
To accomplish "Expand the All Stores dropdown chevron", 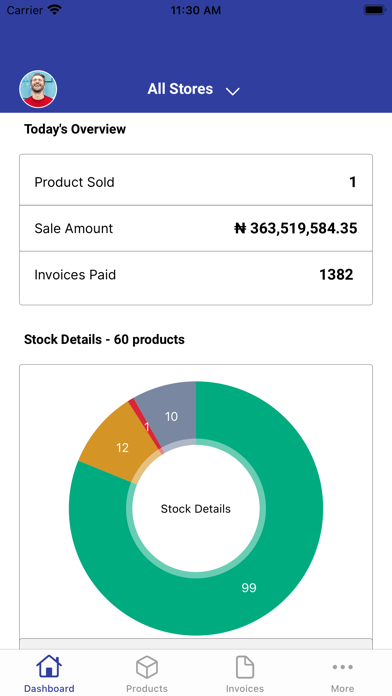I will 233,91.
